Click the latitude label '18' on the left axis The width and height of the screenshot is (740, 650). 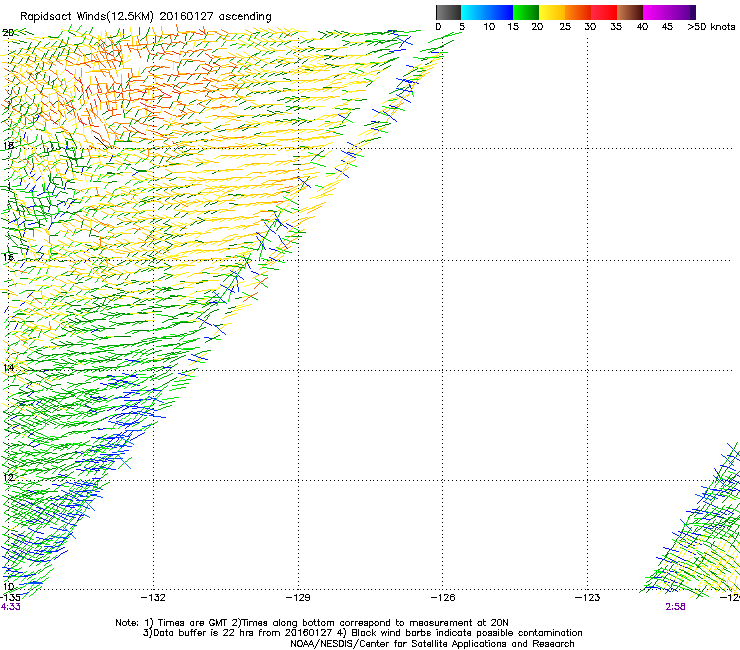tap(8, 145)
